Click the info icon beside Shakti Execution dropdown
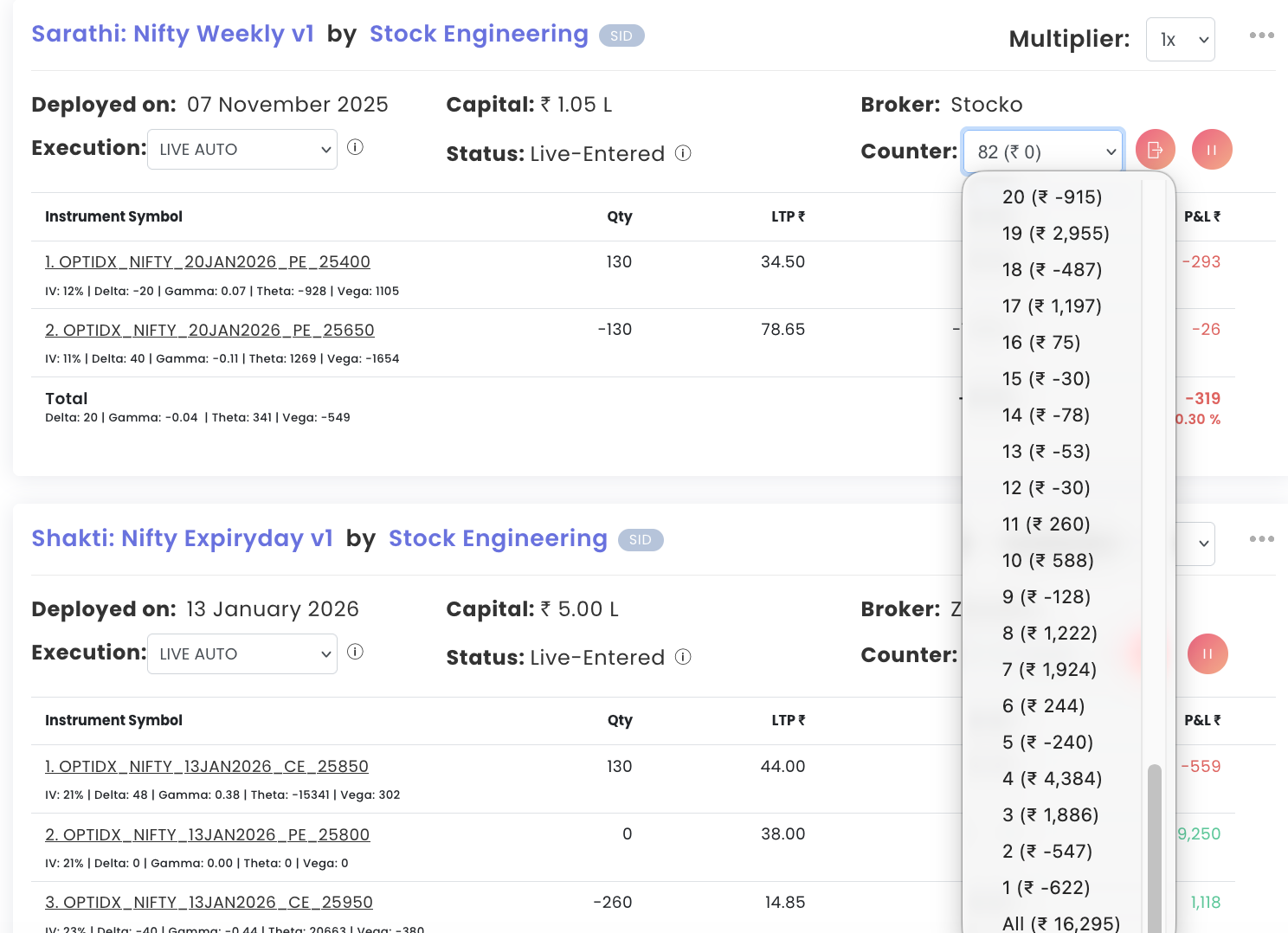Viewport: 1288px width, 933px height. pos(355,652)
